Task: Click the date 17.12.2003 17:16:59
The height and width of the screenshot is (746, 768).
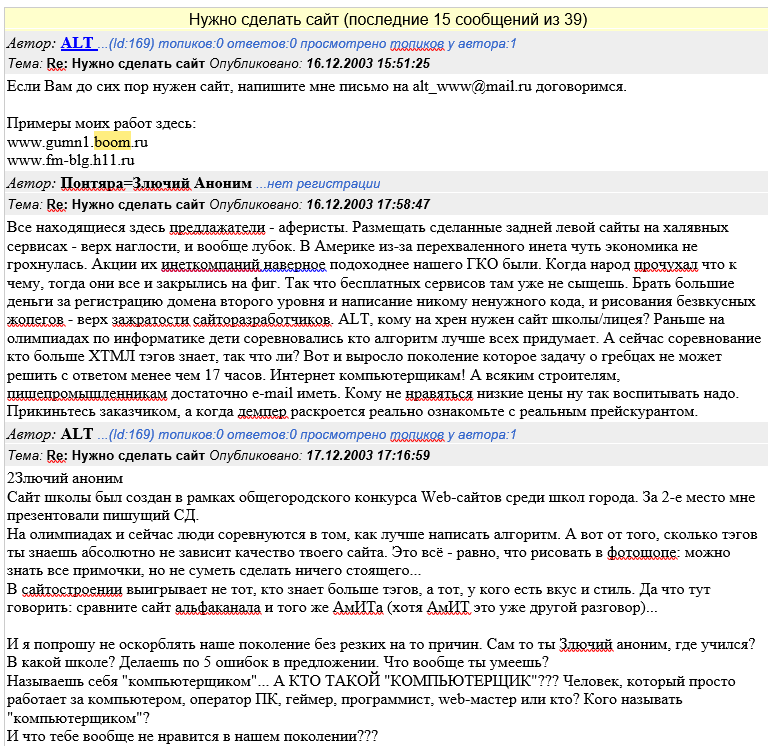Action: [x=367, y=455]
